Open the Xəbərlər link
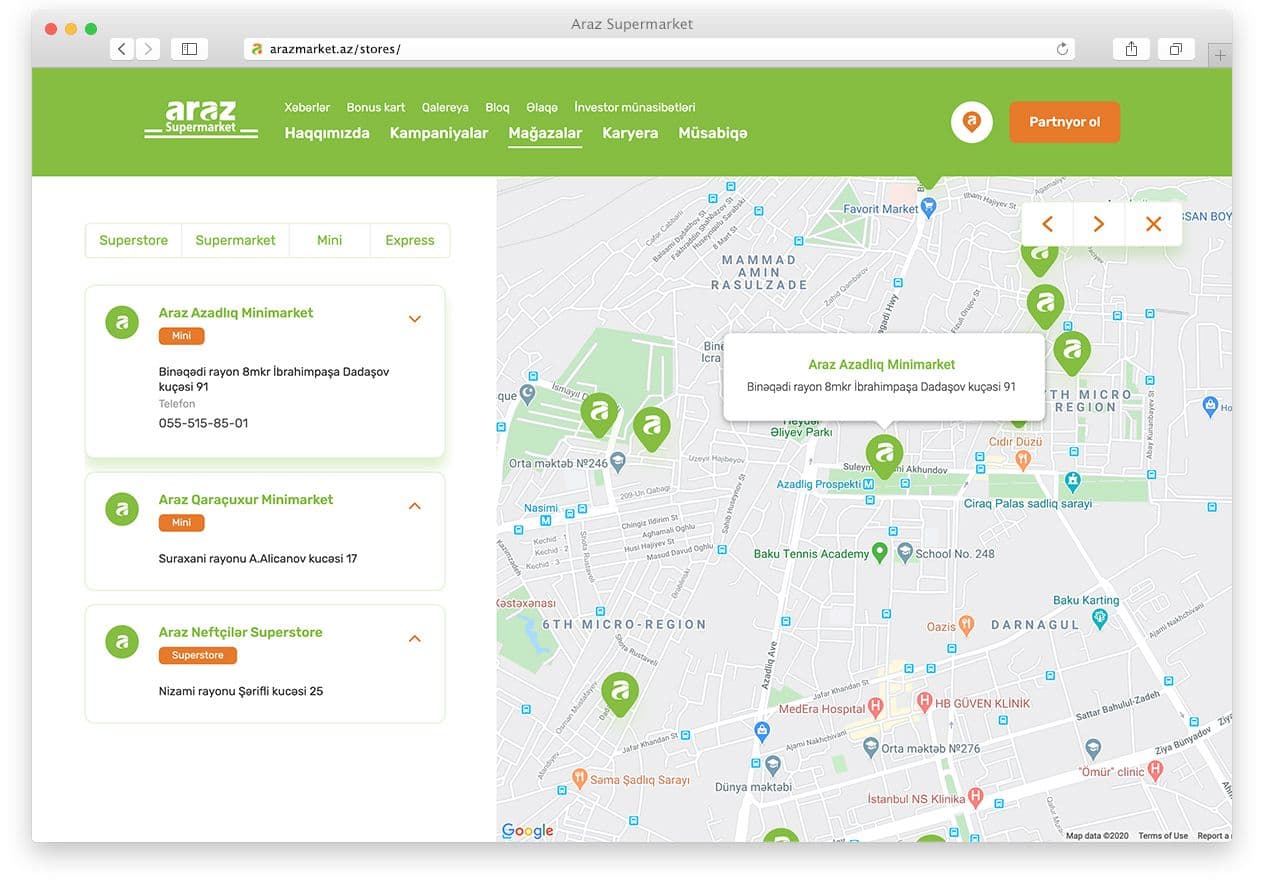 coord(307,107)
